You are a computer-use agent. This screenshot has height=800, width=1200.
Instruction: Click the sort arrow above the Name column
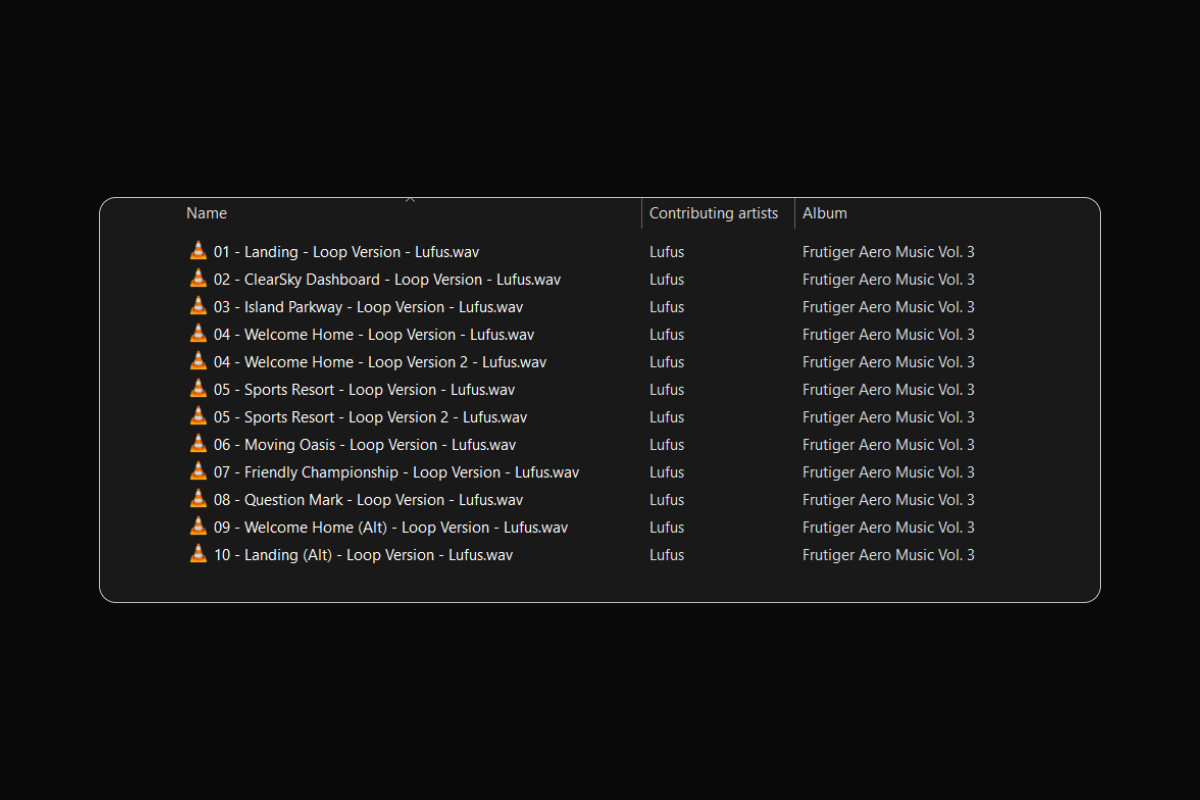[x=410, y=200]
